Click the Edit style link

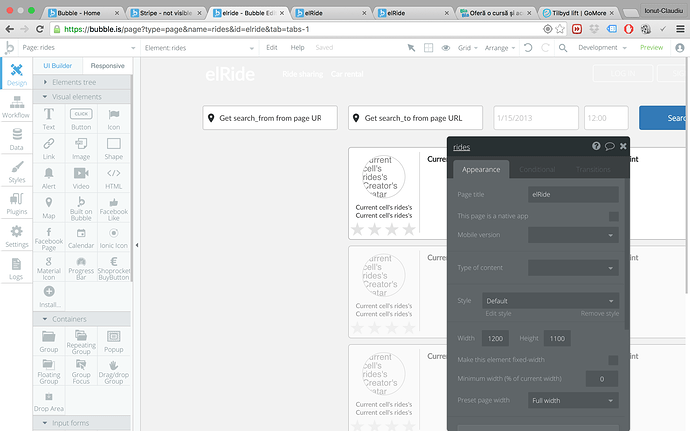pyautogui.click(x=498, y=313)
